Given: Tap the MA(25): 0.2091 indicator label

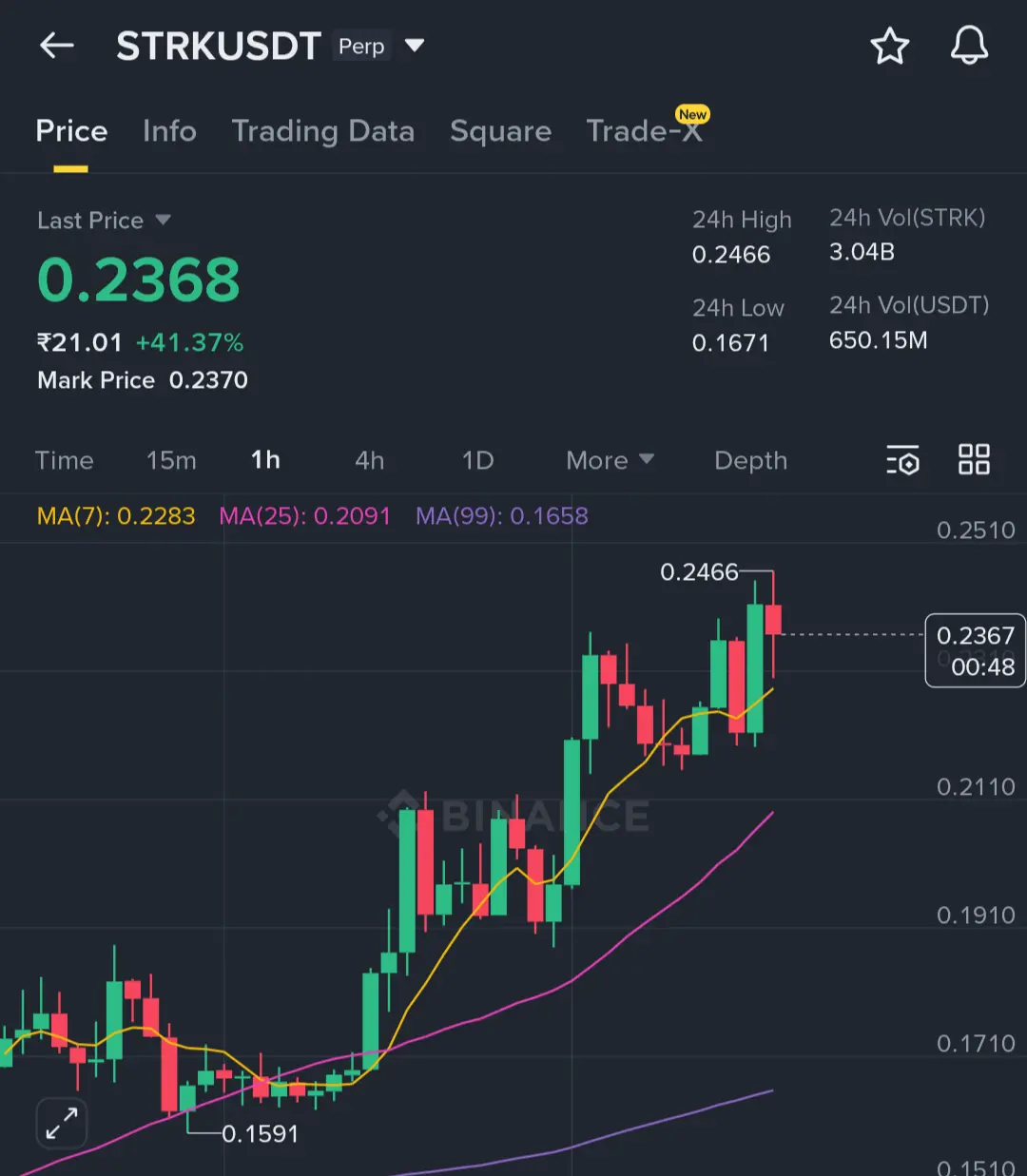Looking at the screenshot, I should (x=305, y=516).
